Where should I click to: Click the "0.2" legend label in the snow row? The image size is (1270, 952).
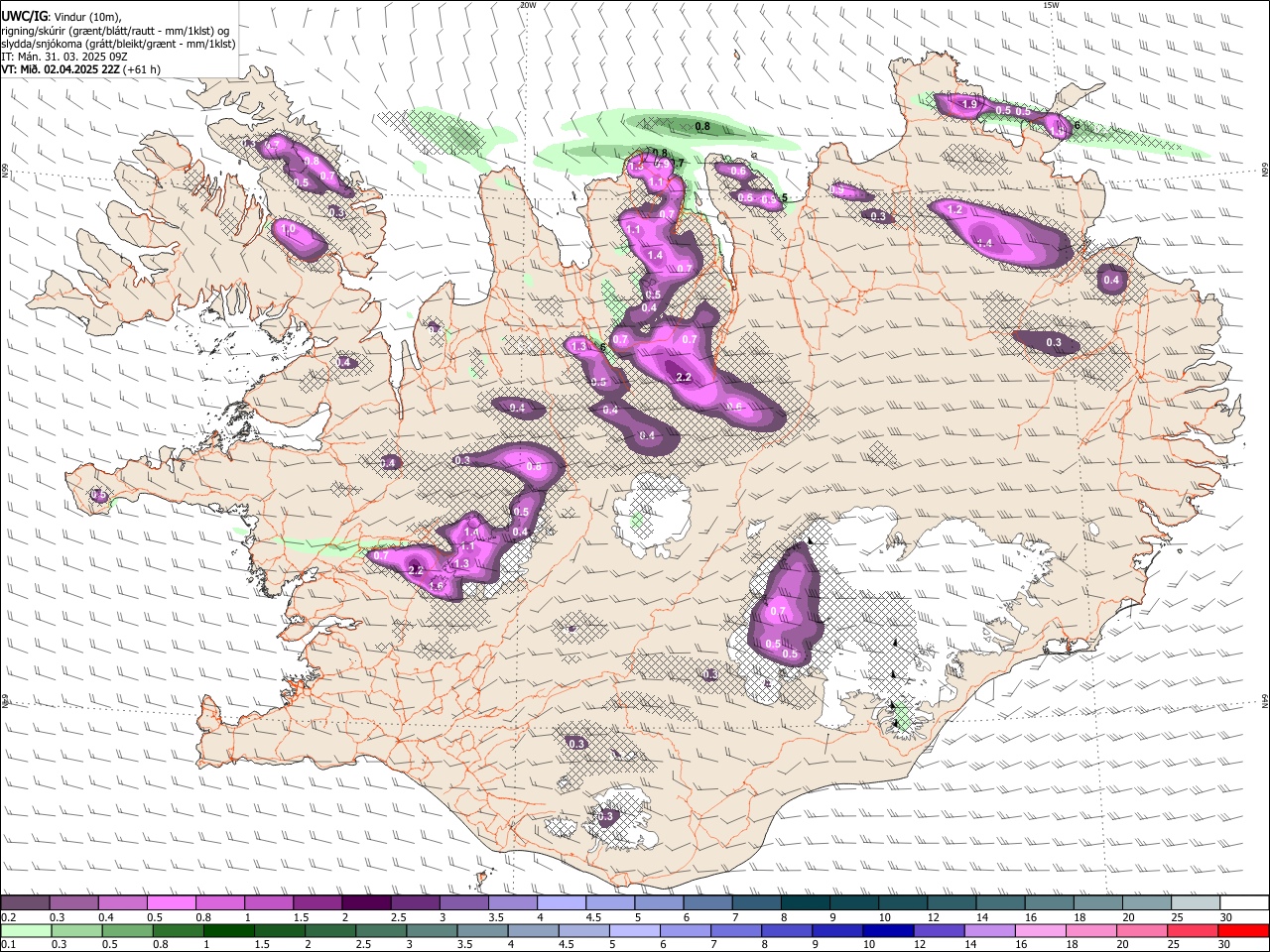pos(8,917)
